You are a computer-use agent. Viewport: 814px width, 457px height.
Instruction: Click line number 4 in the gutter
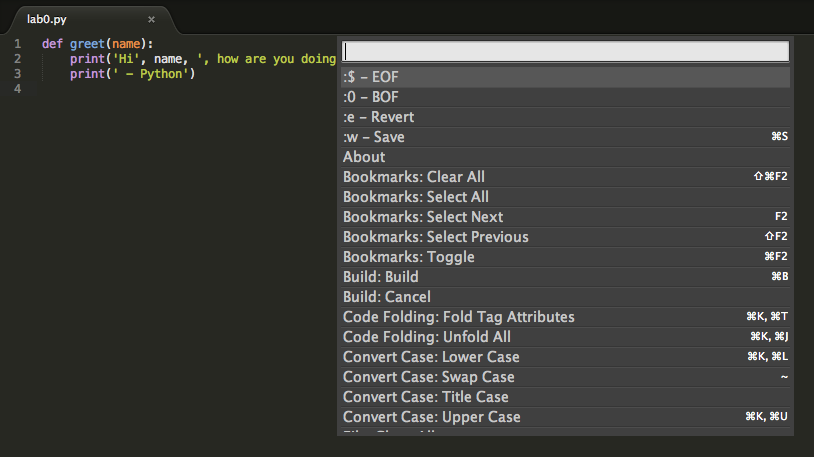pyautogui.click(x=18, y=89)
